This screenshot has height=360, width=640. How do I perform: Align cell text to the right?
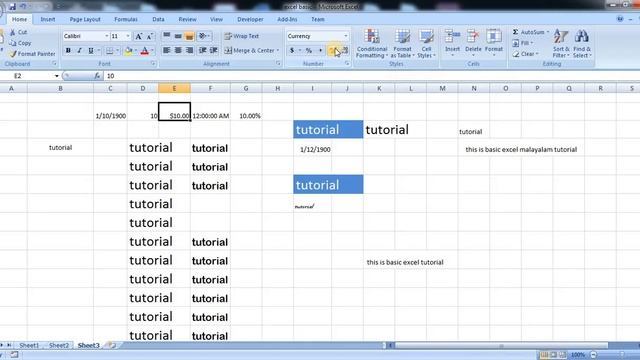click(189, 50)
